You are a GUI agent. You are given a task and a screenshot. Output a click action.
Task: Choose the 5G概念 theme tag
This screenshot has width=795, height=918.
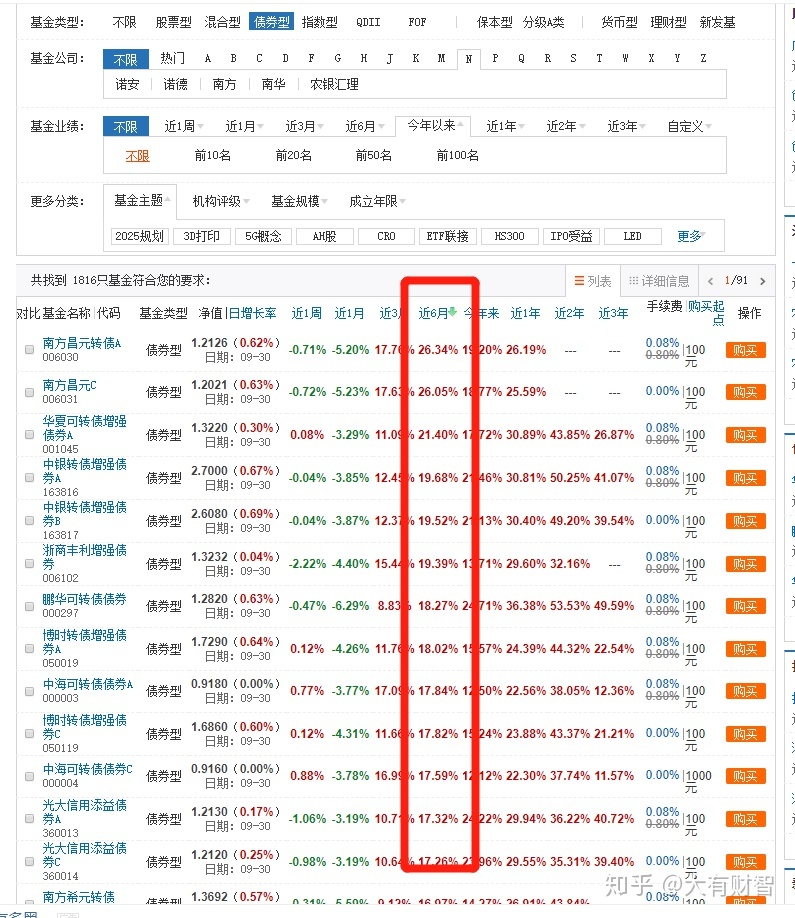pyautogui.click(x=263, y=236)
